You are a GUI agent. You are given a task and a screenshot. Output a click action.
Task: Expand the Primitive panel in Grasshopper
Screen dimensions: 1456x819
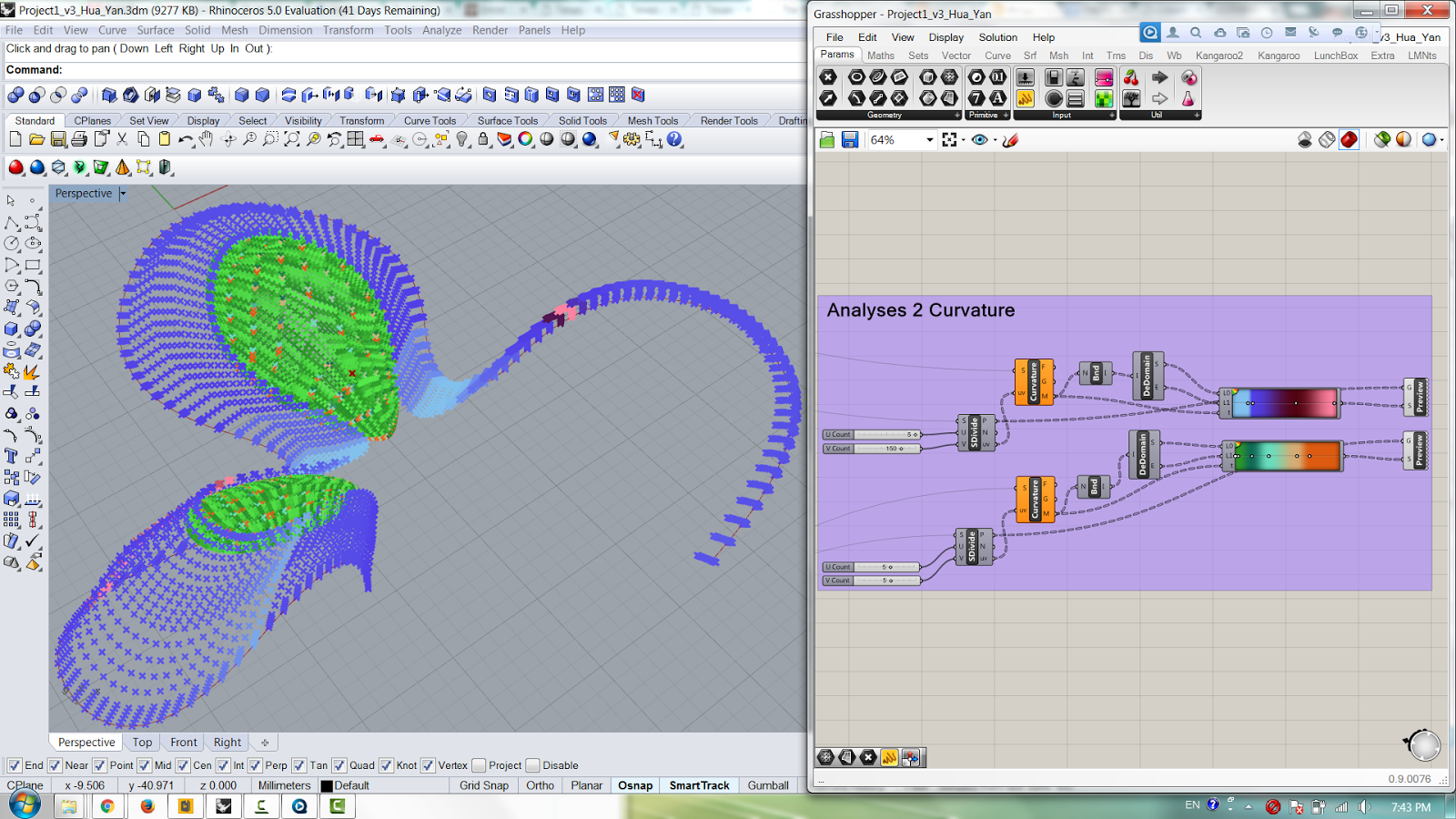(x=1006, y=116)
